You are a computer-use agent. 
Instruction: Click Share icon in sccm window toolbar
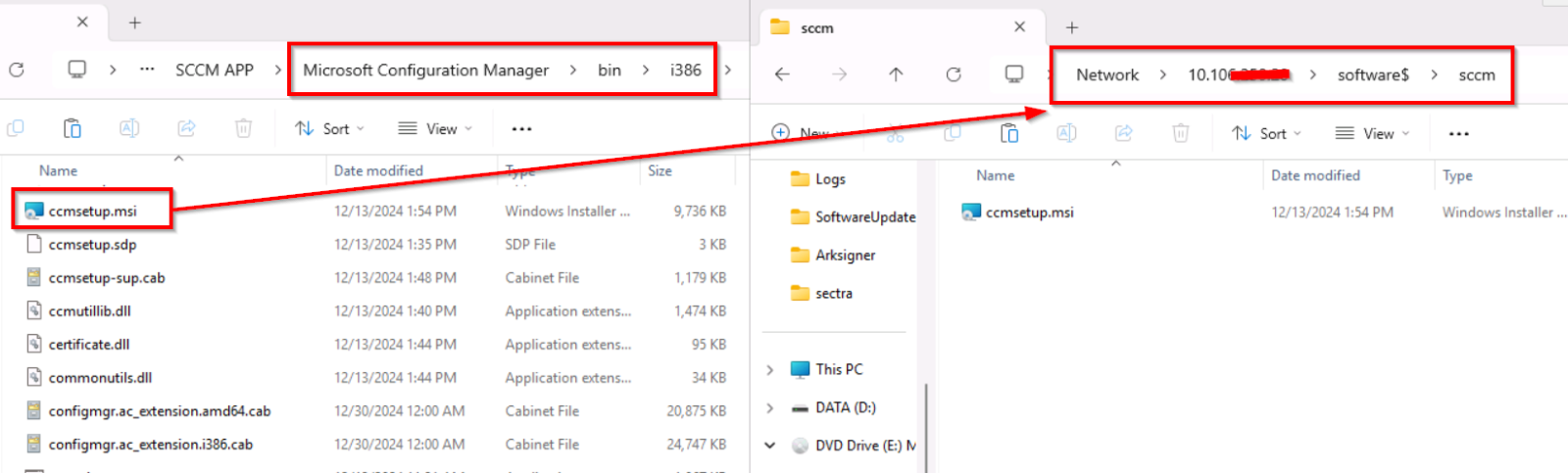(1124, 133)
